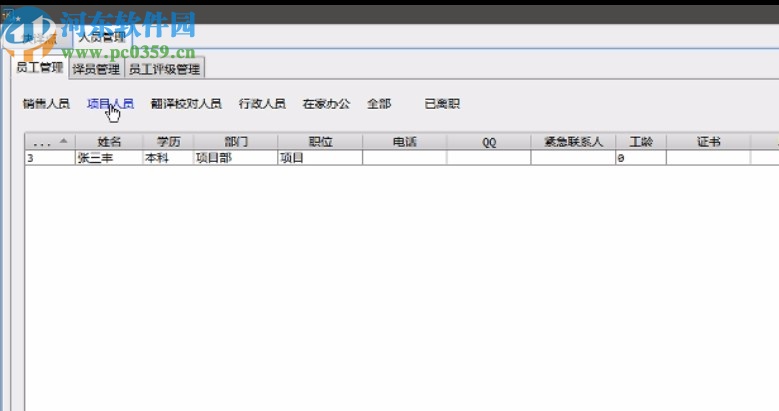
Task: Click the 紧急联系人 column header
Action: 573,142
